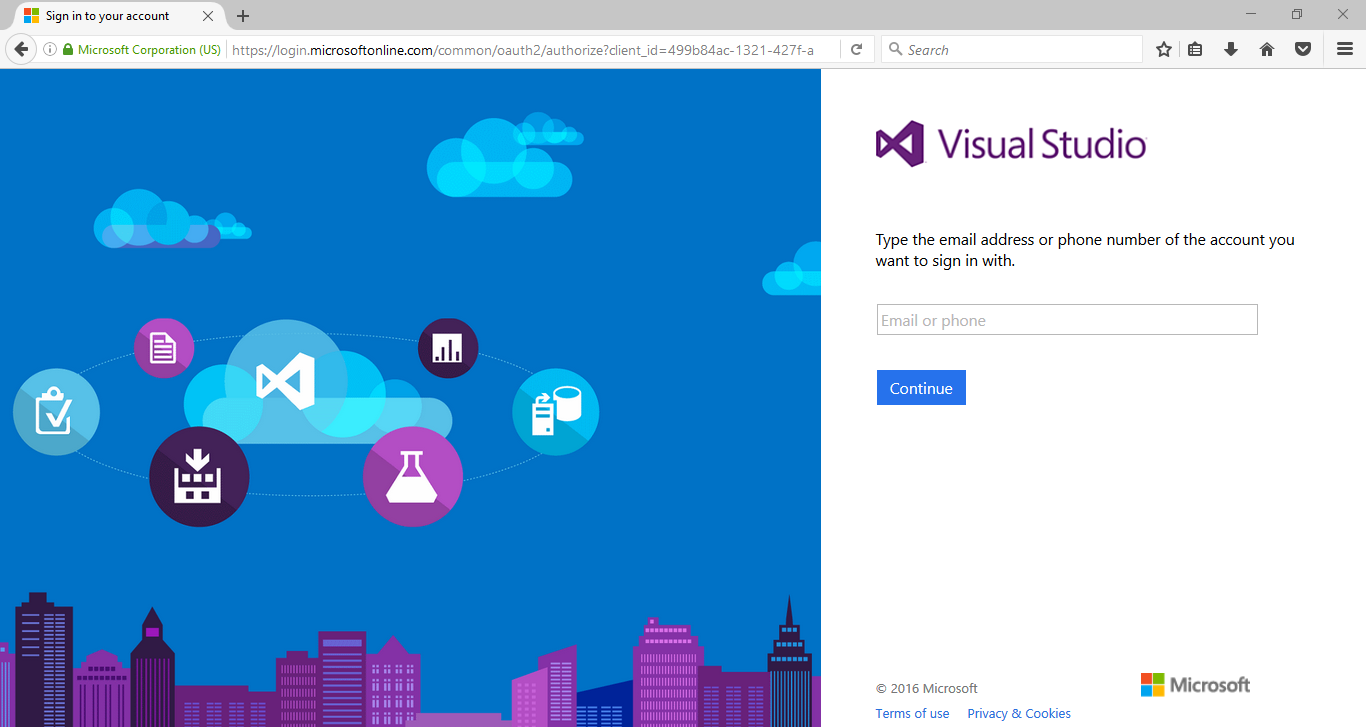Click the purple document illustration icon
Screen dimensions: 1366x727
pyautogui.click(x=164, y=348)
